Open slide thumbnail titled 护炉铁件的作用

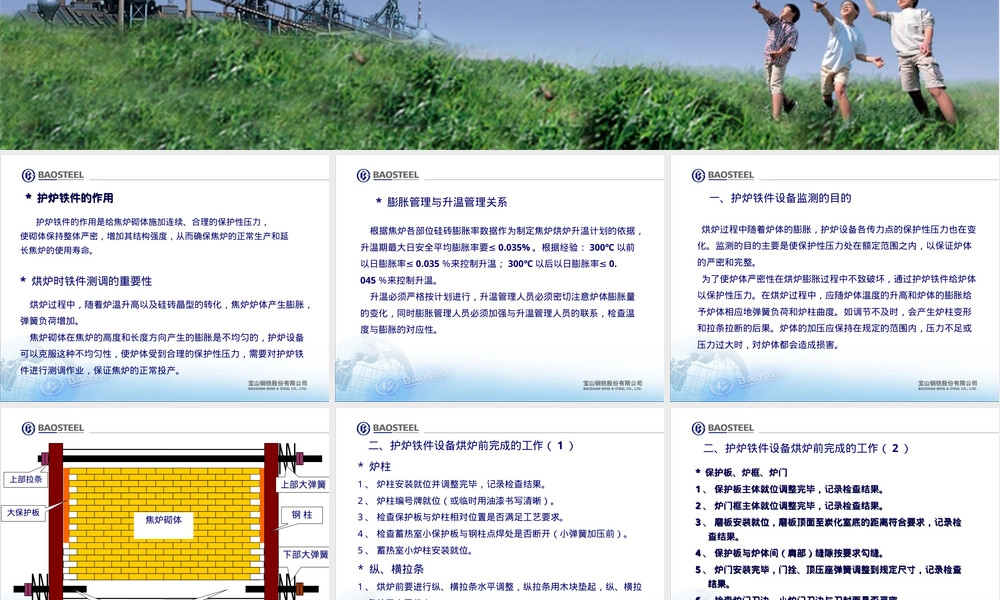pyautogui.click(x=165, y=278)
